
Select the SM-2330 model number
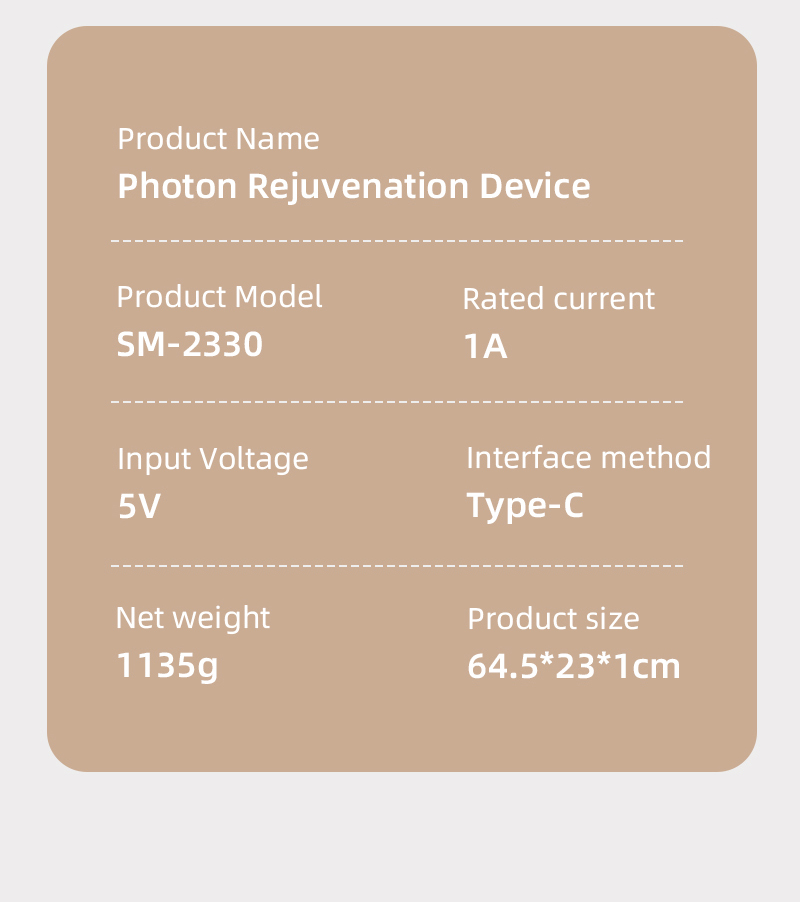coord(190,345)
